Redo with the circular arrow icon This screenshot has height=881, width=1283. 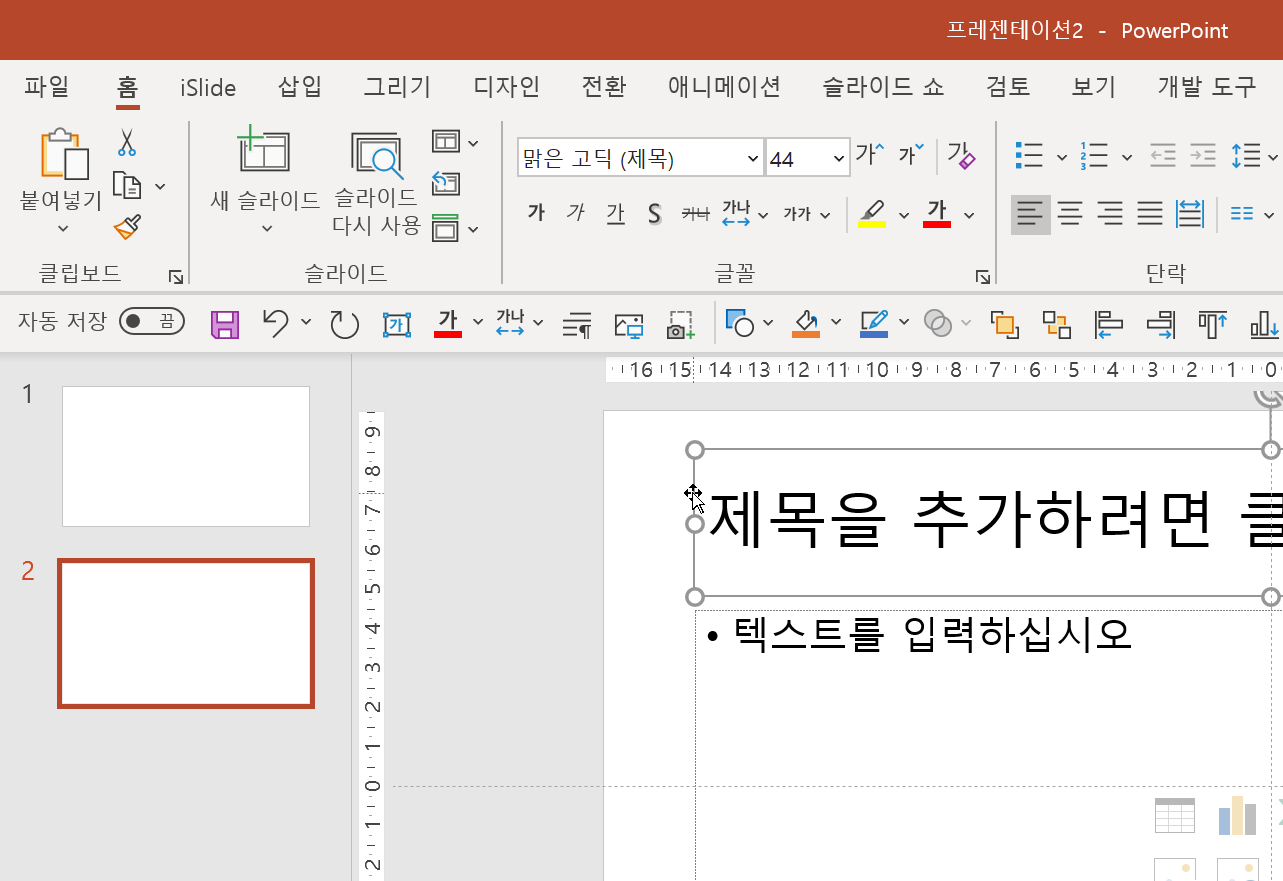[x=344, y=324]
